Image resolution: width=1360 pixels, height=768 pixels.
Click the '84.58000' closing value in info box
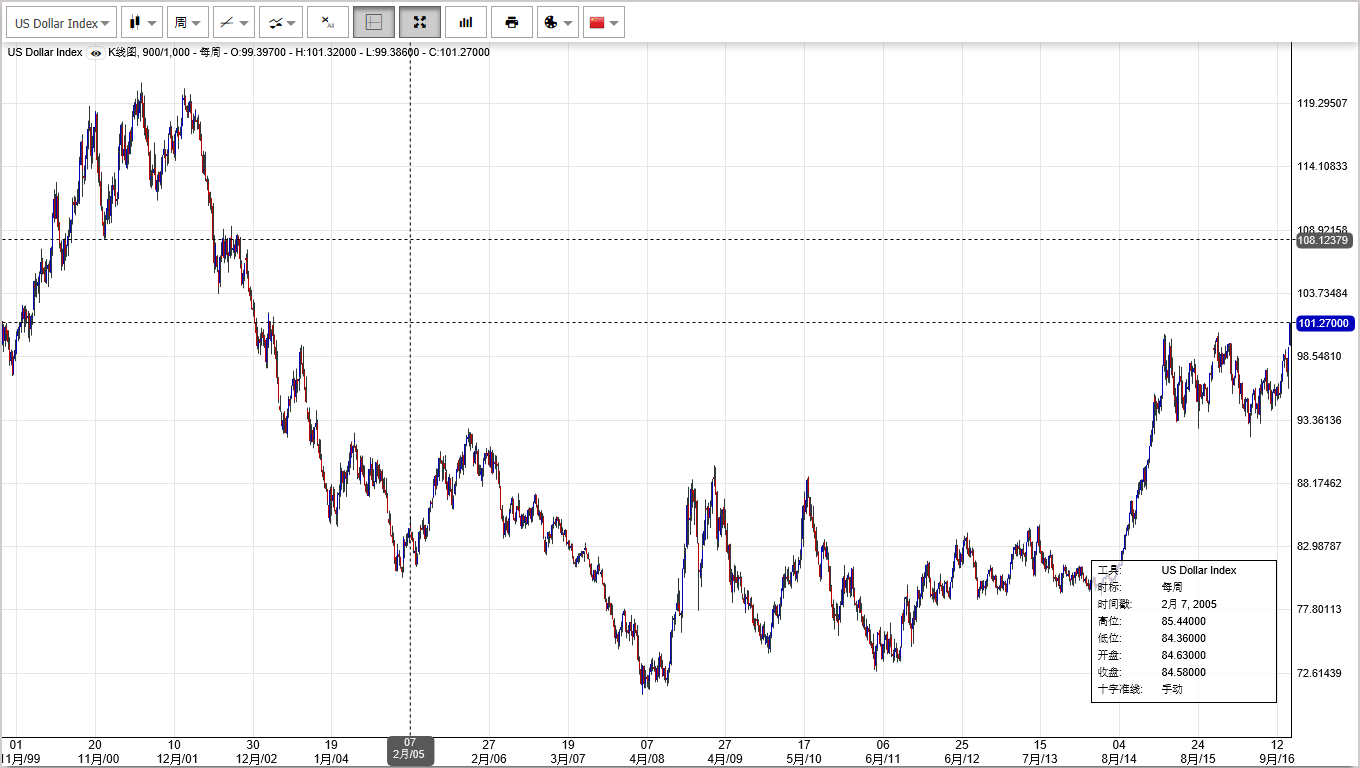pos(1183,672)
